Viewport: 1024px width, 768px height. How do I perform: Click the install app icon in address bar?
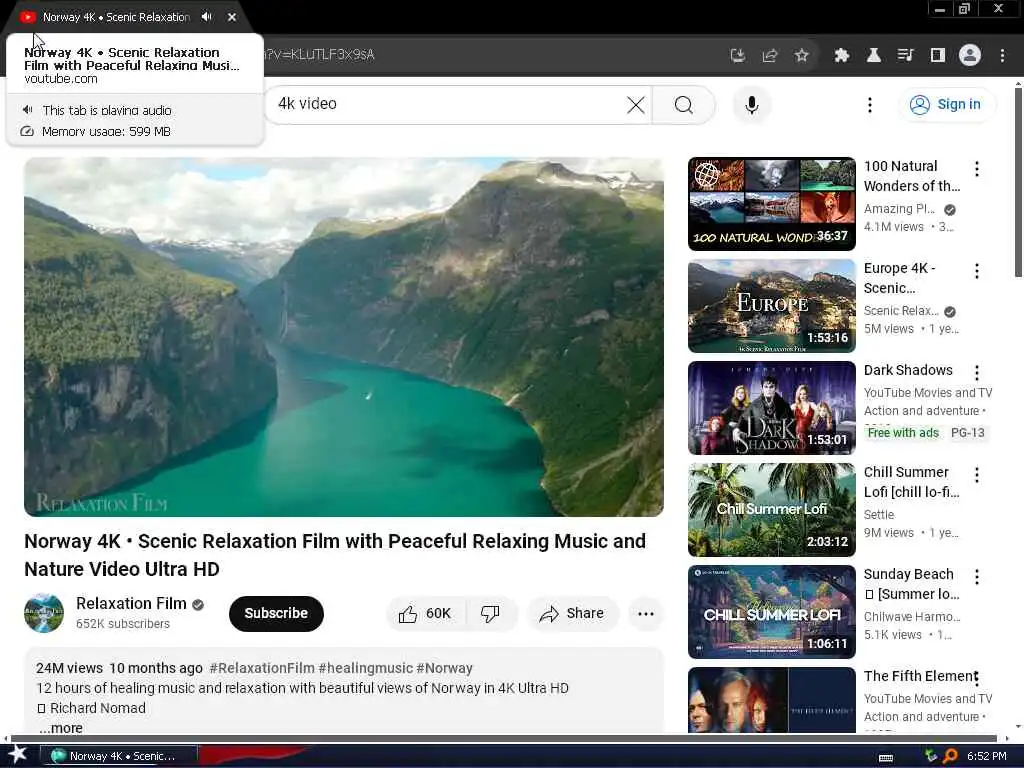(738, 56)
